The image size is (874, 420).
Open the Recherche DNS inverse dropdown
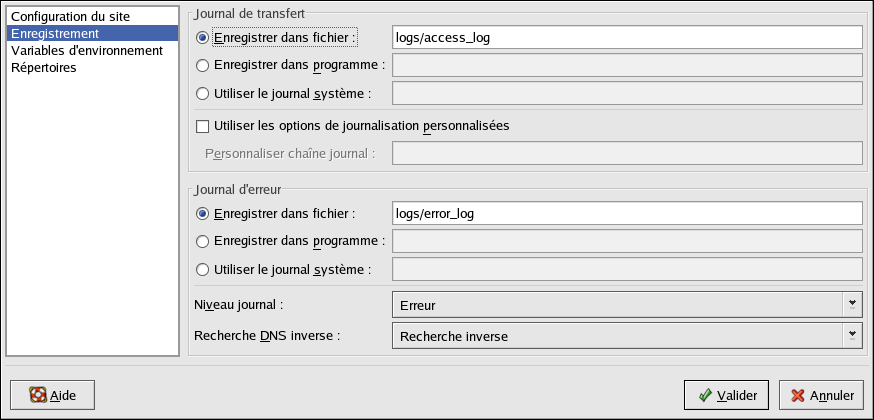tap(627, 336)
